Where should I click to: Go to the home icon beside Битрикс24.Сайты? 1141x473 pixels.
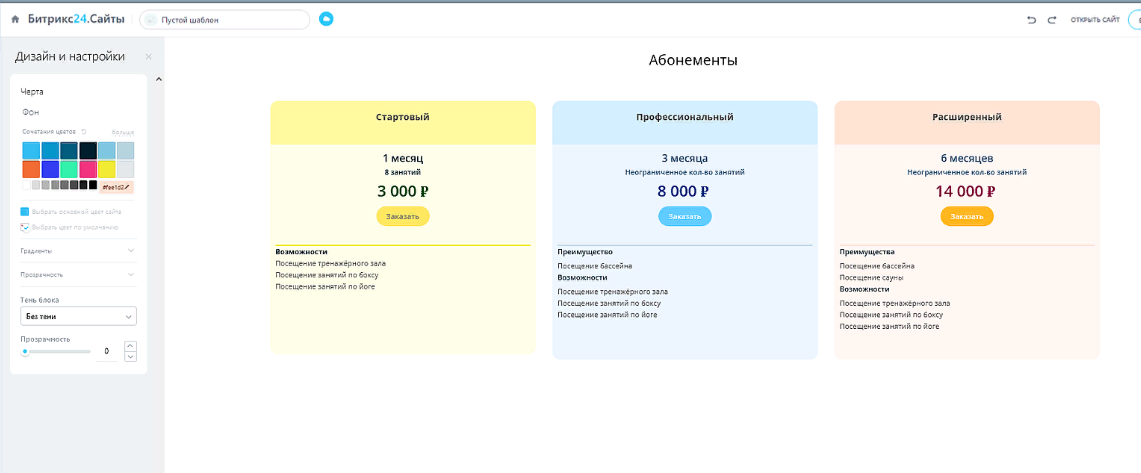point(15,20)
